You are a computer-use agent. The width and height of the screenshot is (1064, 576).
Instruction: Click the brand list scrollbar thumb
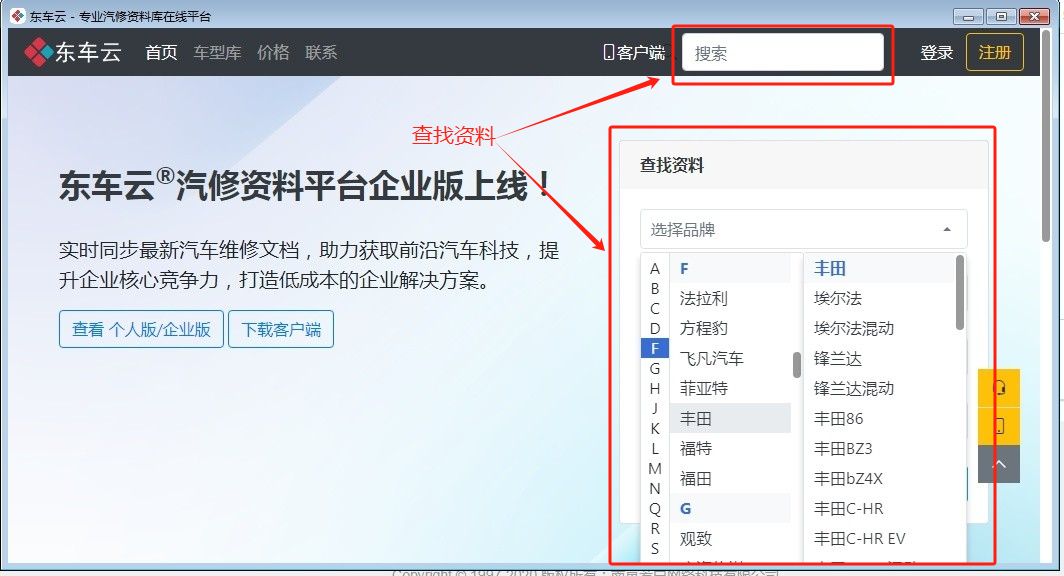(797, 365)
